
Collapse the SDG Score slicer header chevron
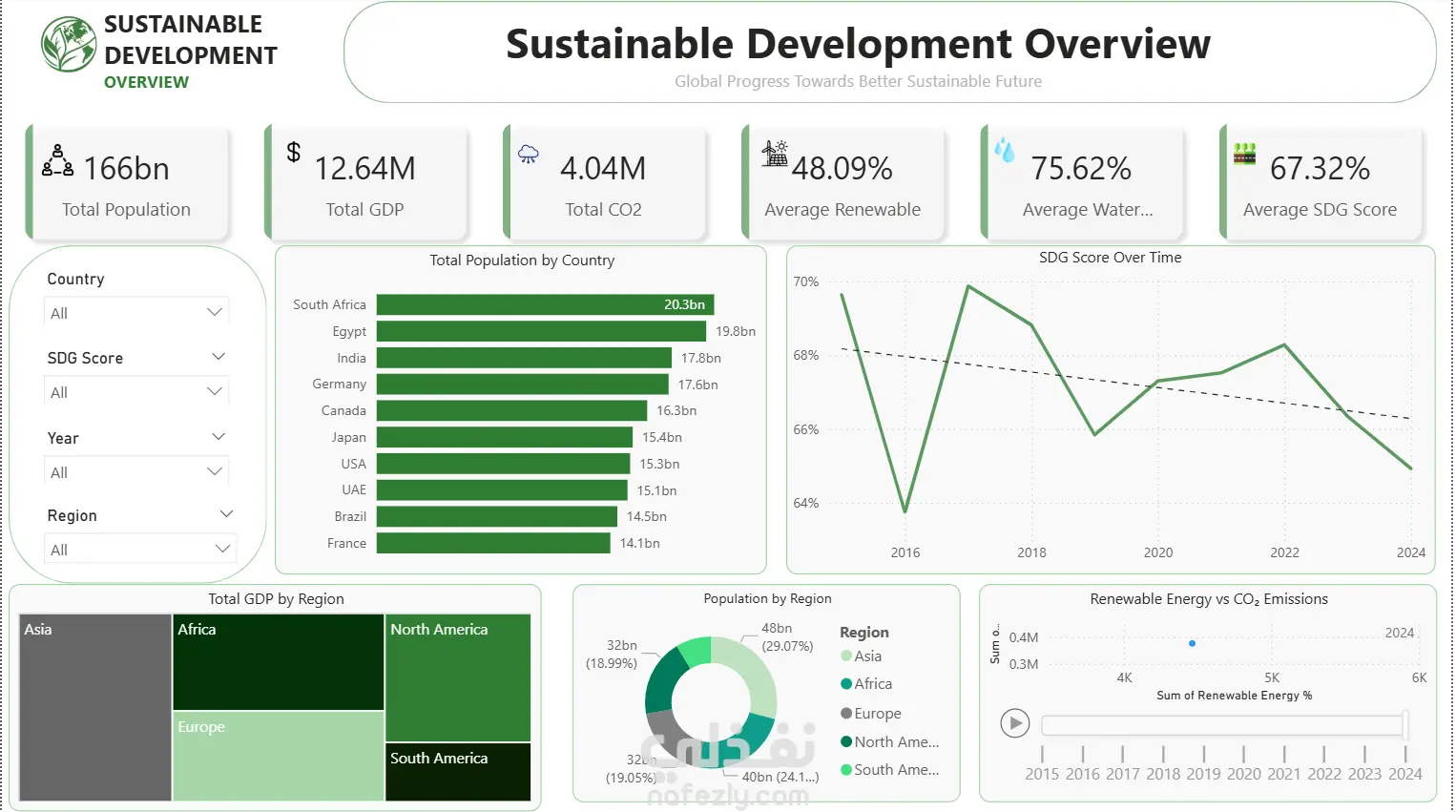(218, 357)
